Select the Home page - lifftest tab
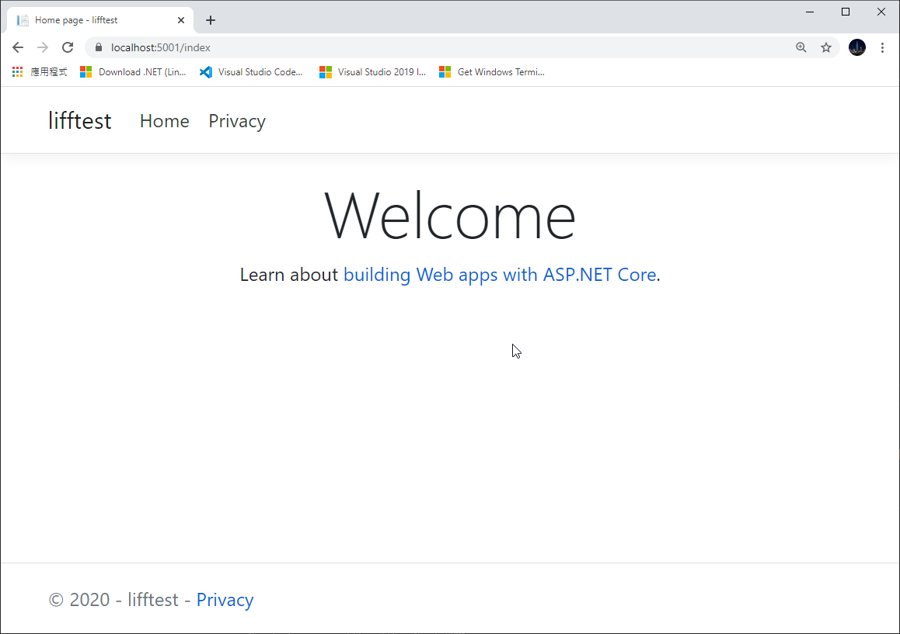The width and height of the screenshot is (900, 634). [x=90, y=20]
